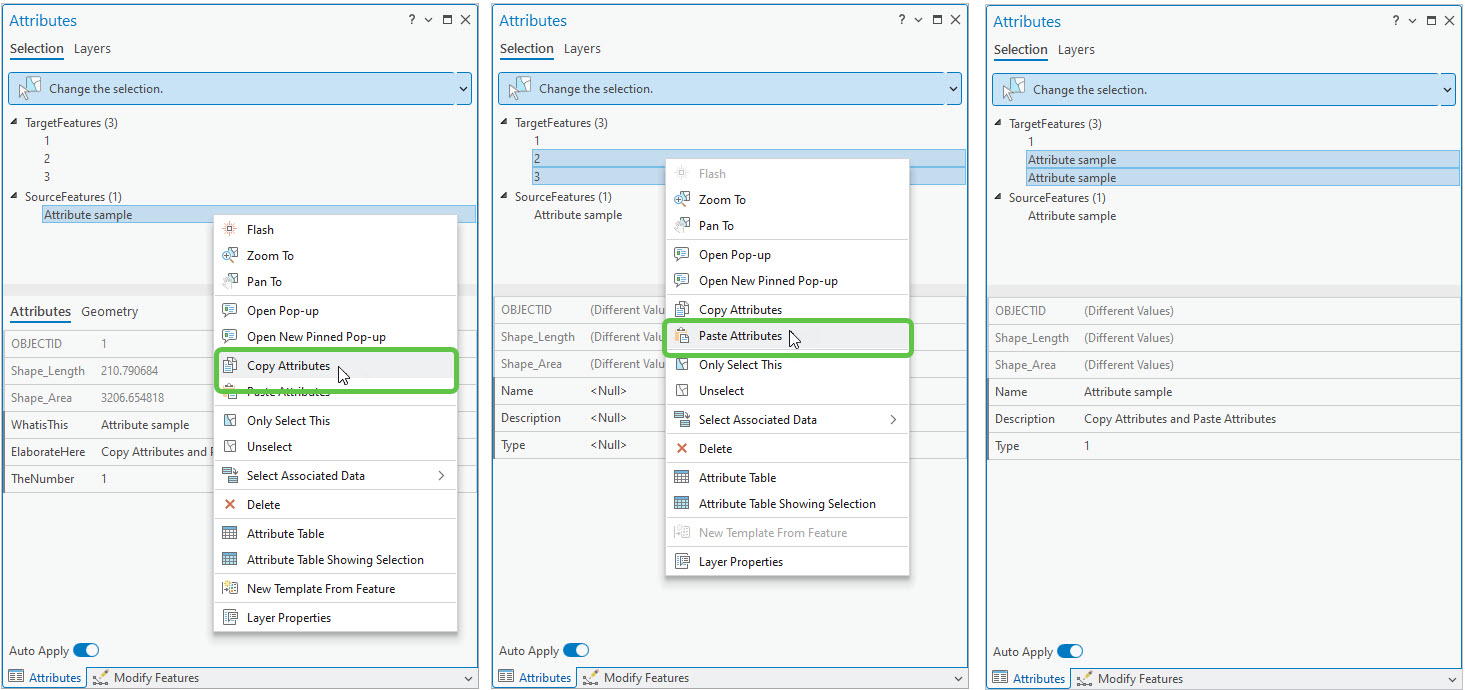
Task: Disable Auto Apply in the middle pane
Action: coord(576,650)
